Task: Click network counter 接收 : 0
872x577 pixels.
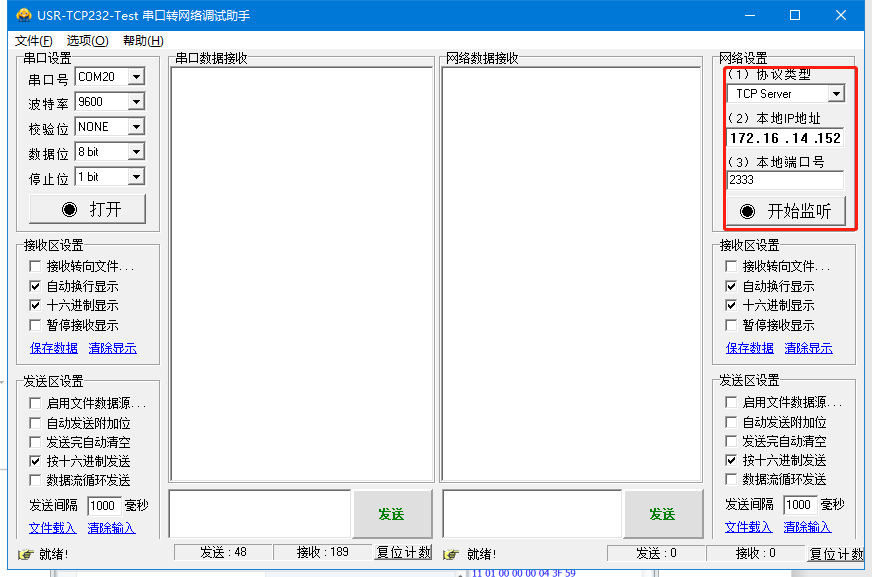Action: pos(755,554)
